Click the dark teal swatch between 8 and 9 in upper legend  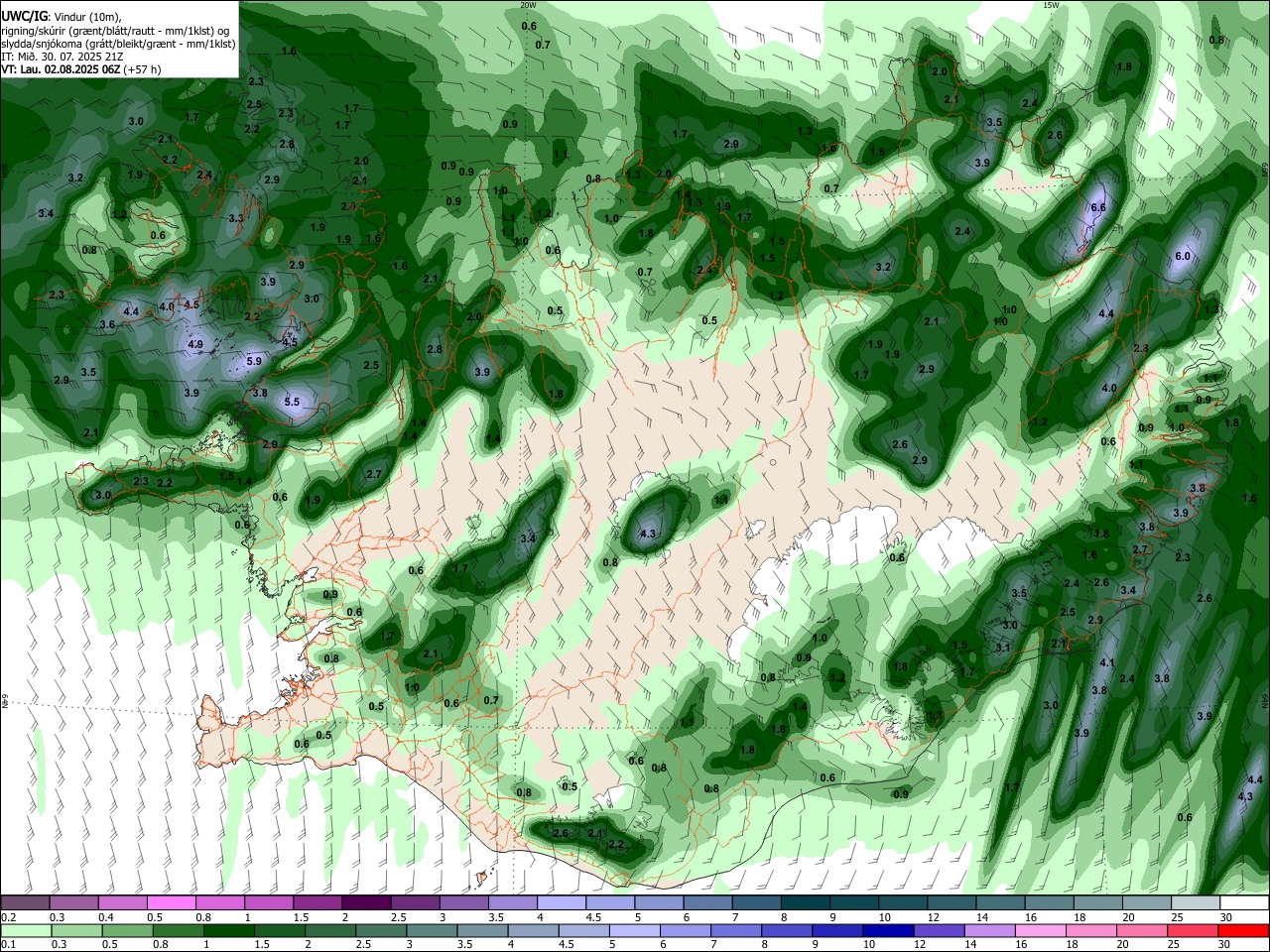tap(804, 903)
